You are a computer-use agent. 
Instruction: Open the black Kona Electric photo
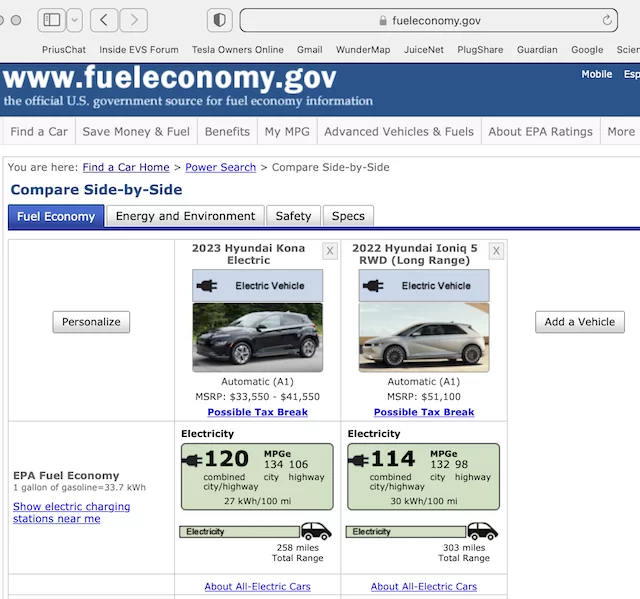[x=257, y=338]
